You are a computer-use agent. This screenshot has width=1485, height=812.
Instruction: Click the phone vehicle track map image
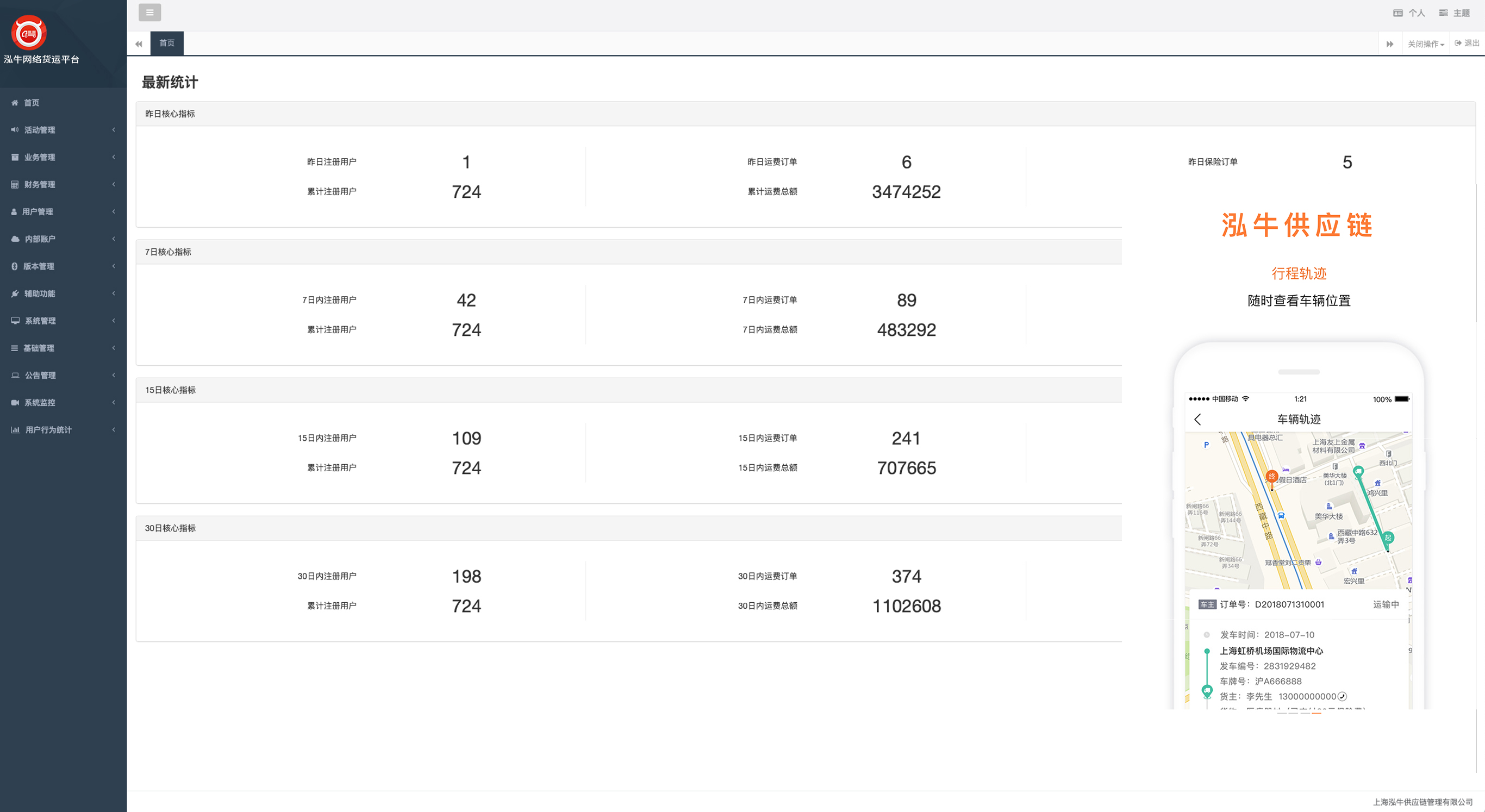tap(1298, 509)
